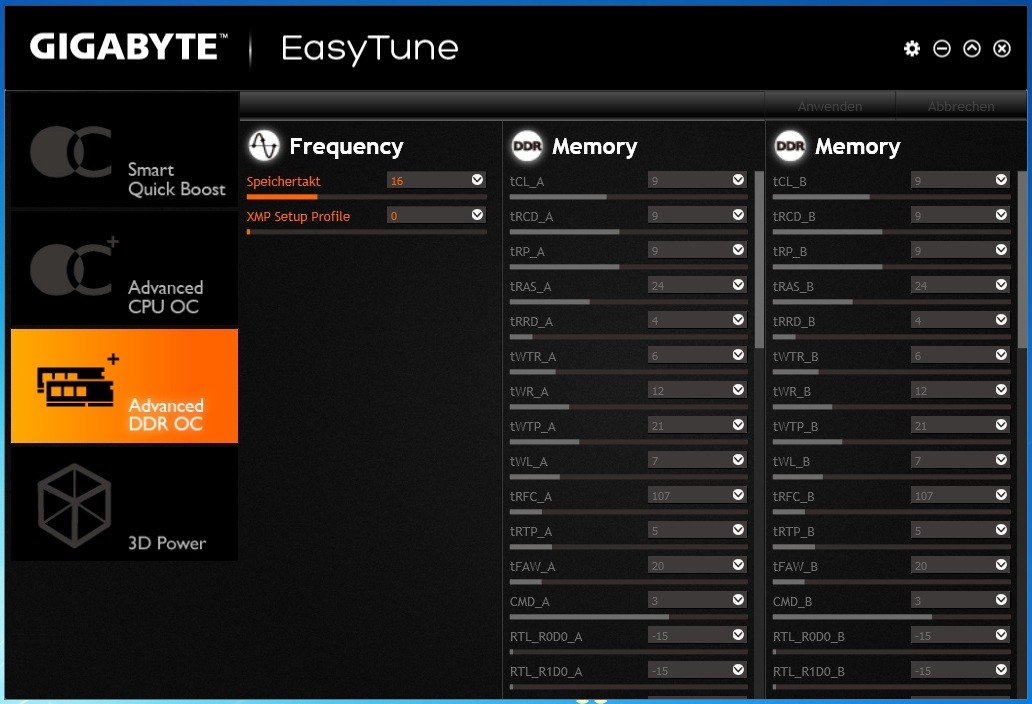Click the XMP Setup Profile slider
Screen dimensions: 1032x704
coord(367,232)
